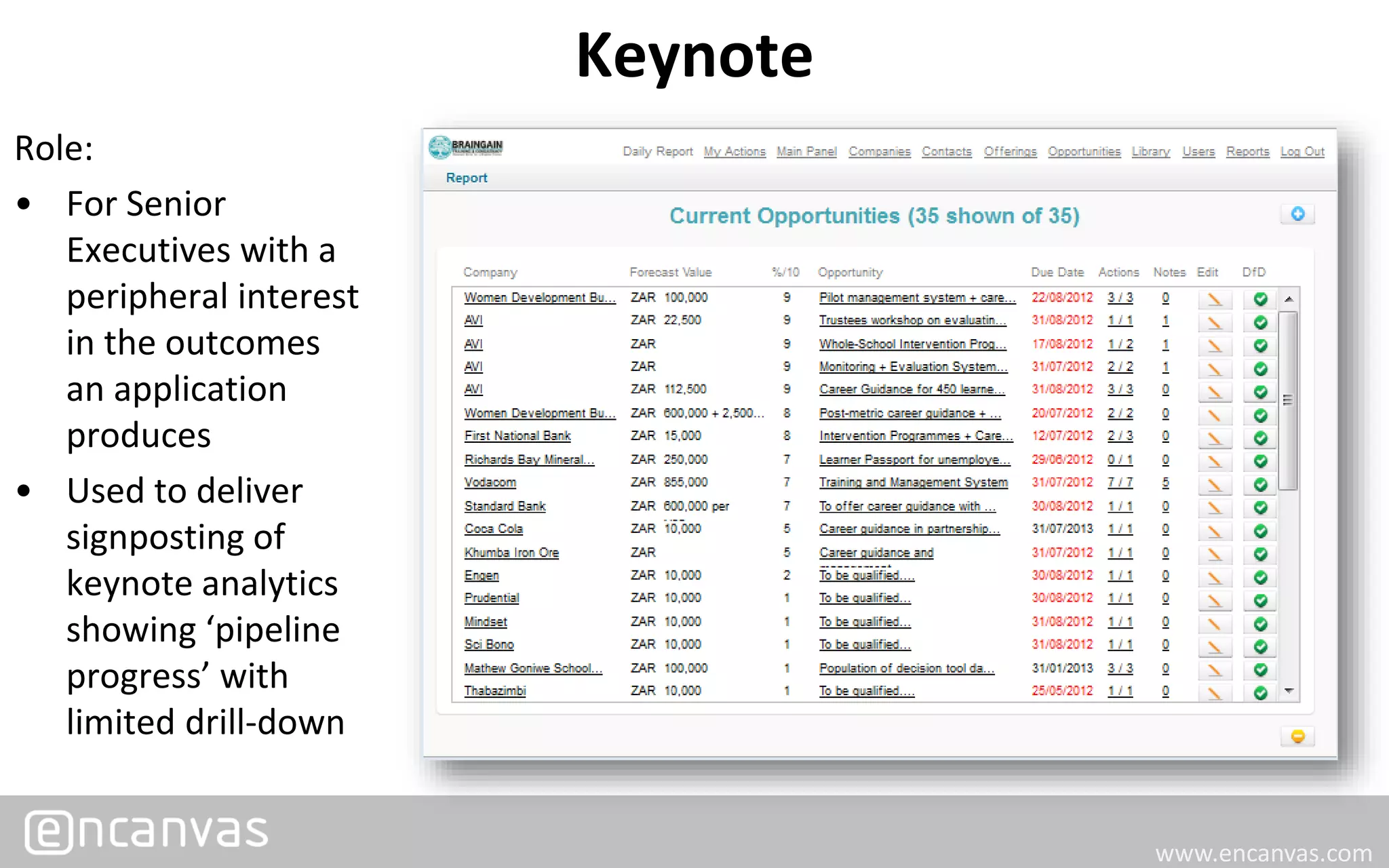Open Thabazimbi company link

[x=495, y=691]
